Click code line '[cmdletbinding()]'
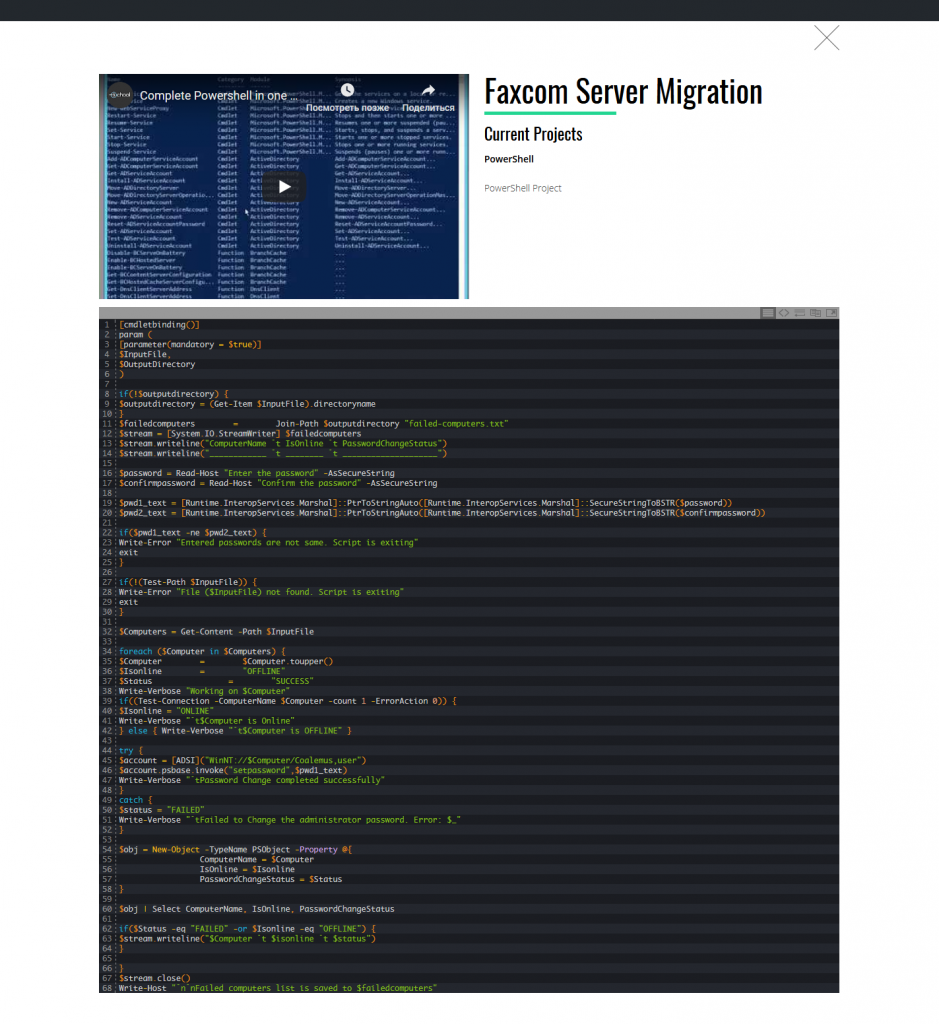The width and height of the screenshot is (939, 1024). click(159, 325)
